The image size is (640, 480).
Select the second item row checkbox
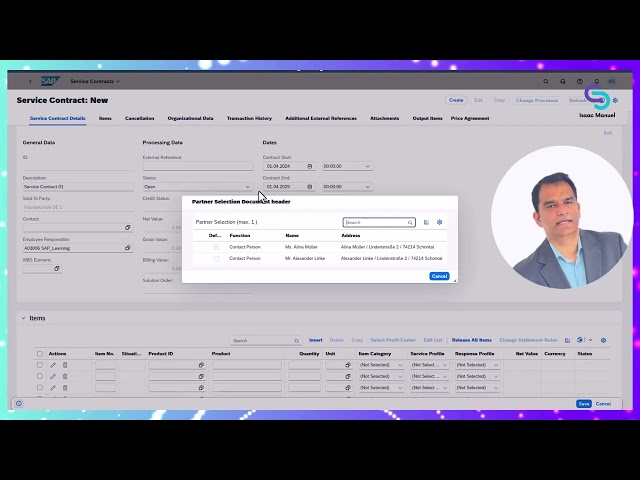[40, 376]
